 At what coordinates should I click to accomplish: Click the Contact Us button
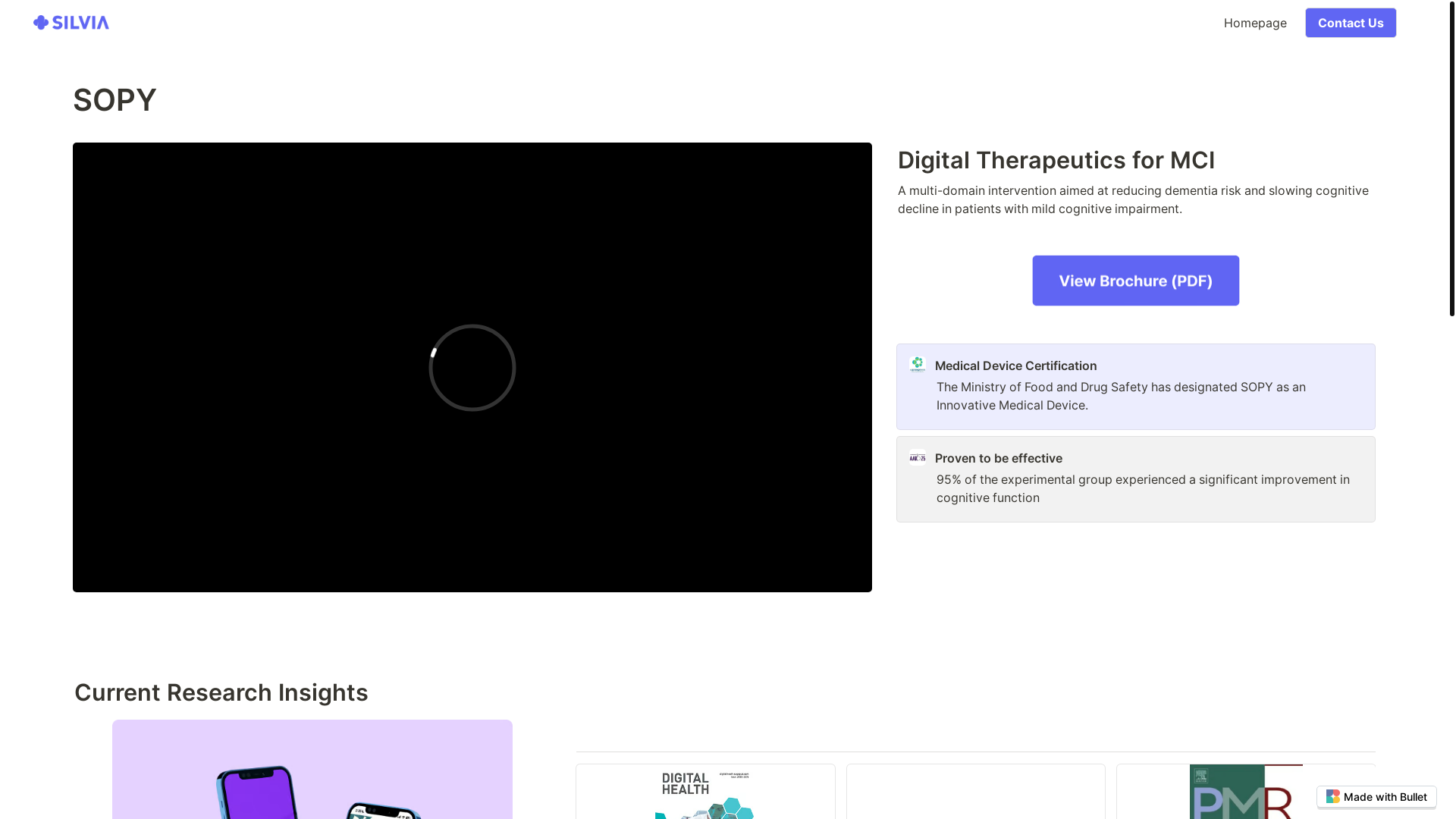click(1351, 23)
